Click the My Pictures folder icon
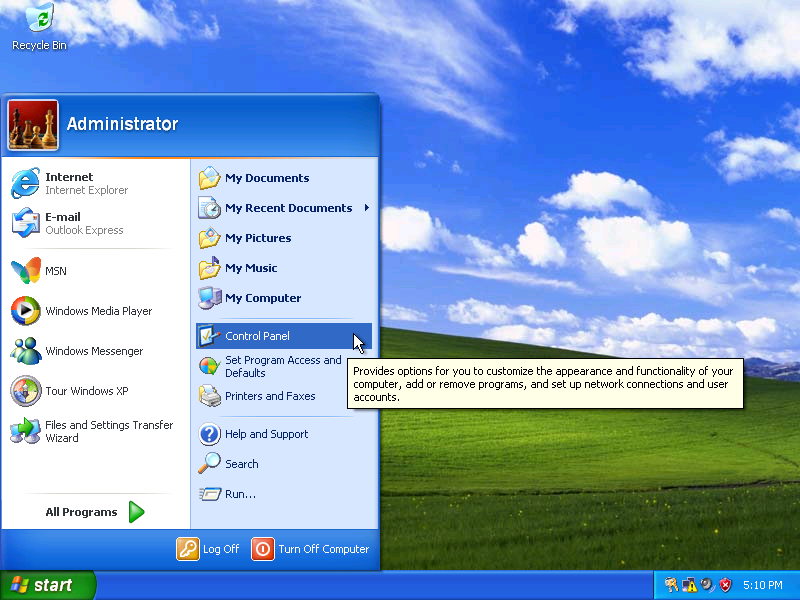Screen dimensions: 800x600 tap(210, 238)
